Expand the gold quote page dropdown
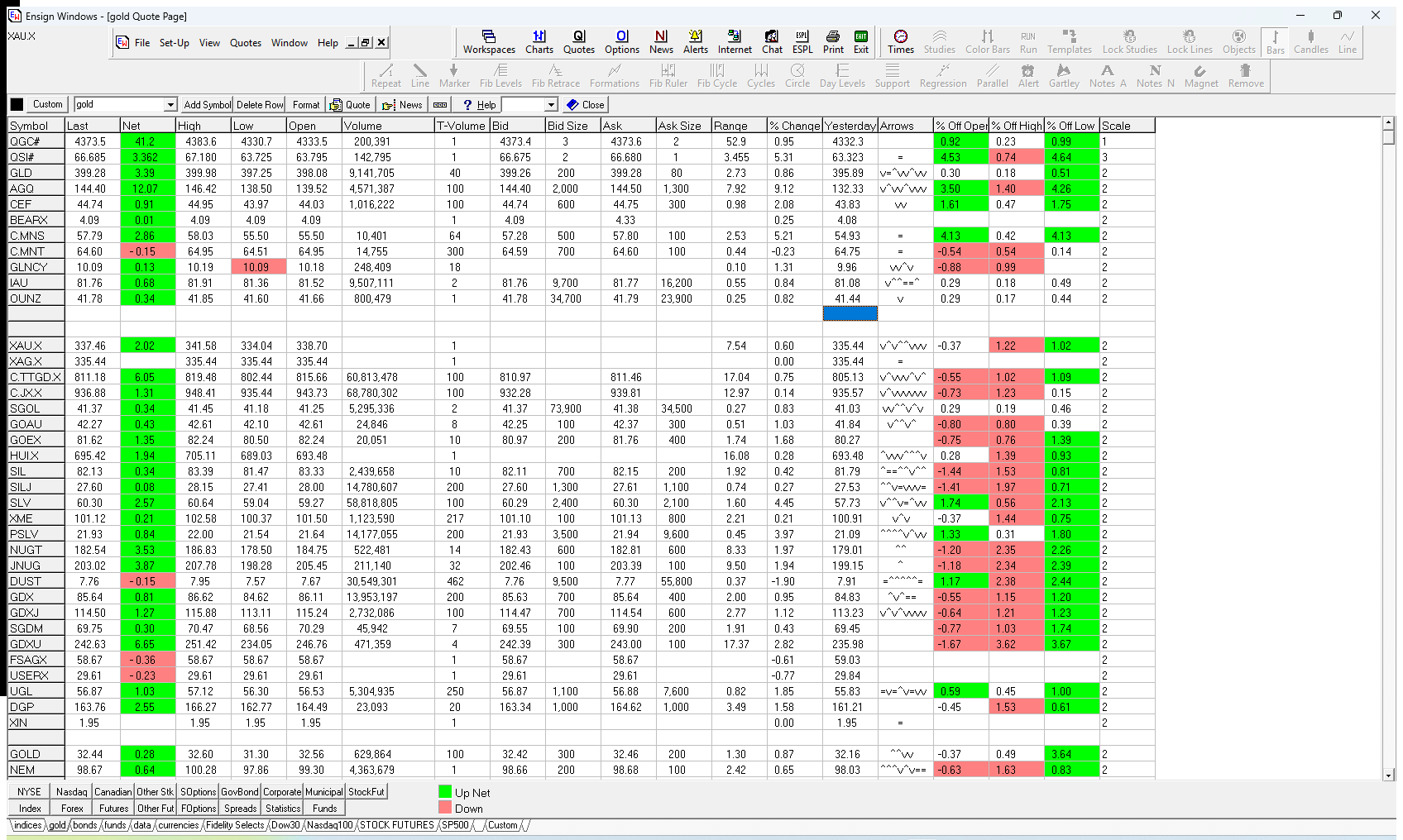The image size is (1403, 840). [170, 105]
